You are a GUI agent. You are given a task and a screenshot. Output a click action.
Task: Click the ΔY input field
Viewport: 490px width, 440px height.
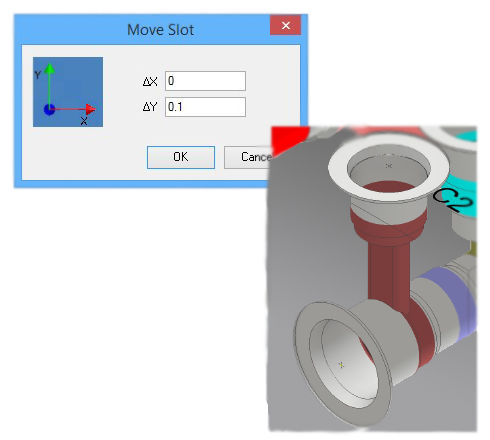205,107
